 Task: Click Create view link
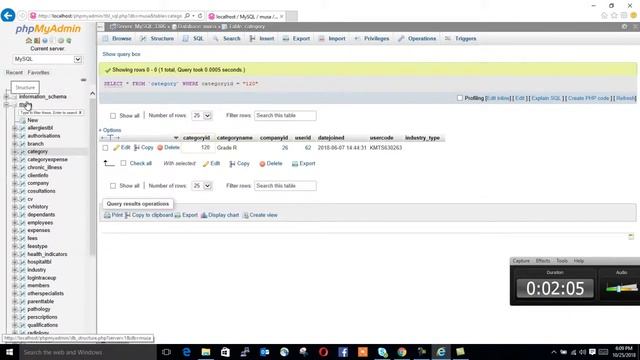point(260,215)
